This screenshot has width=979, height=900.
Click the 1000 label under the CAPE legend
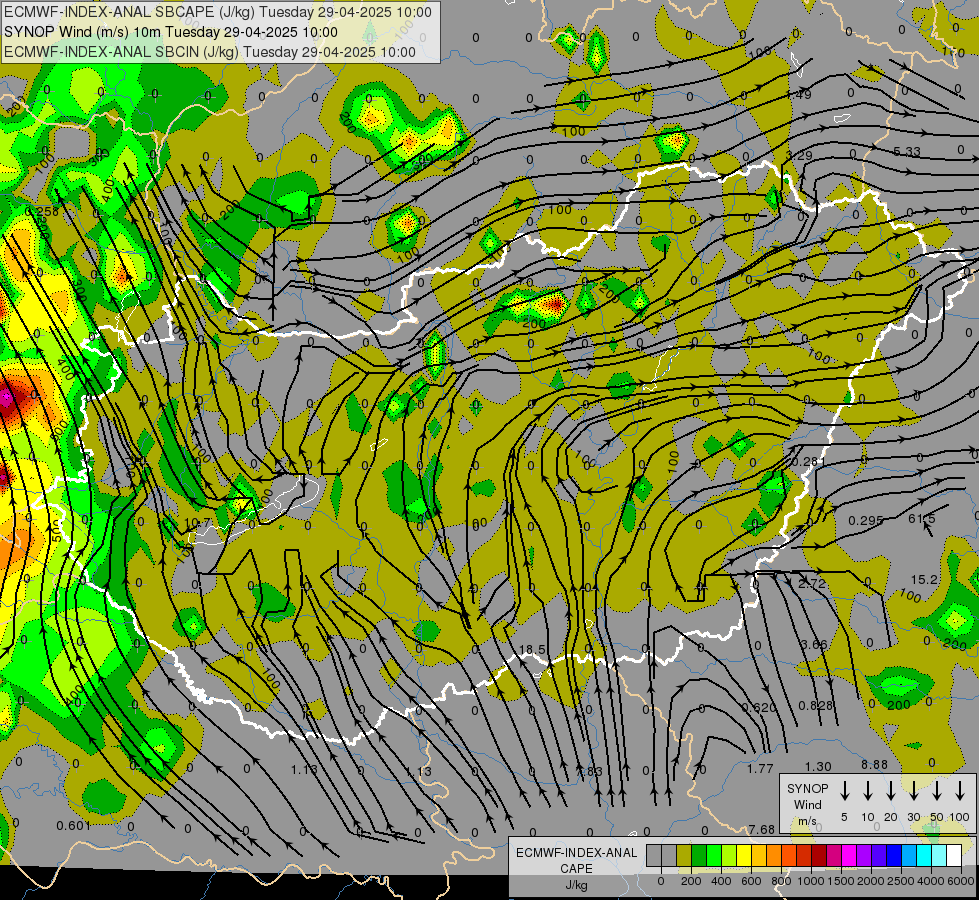point(811,881)
